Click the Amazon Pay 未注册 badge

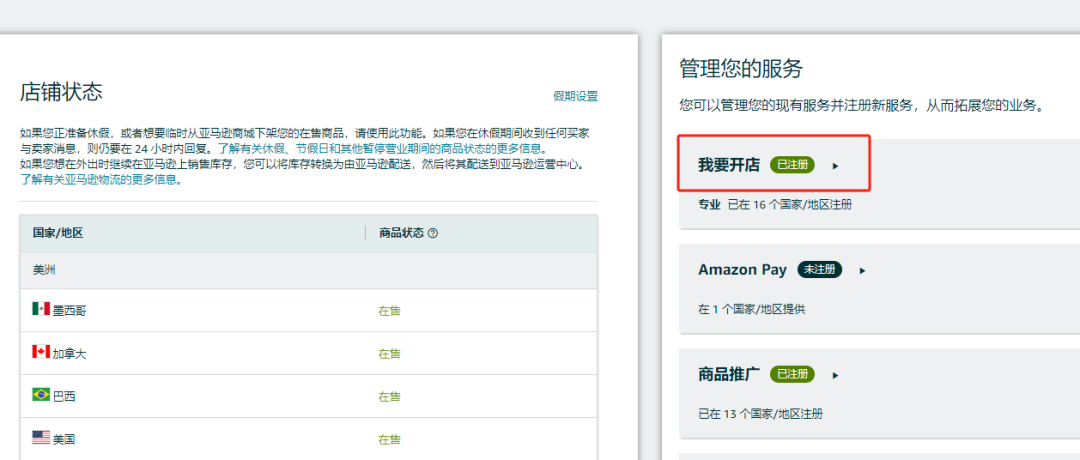pyautogui.click(x=819, y=270)
